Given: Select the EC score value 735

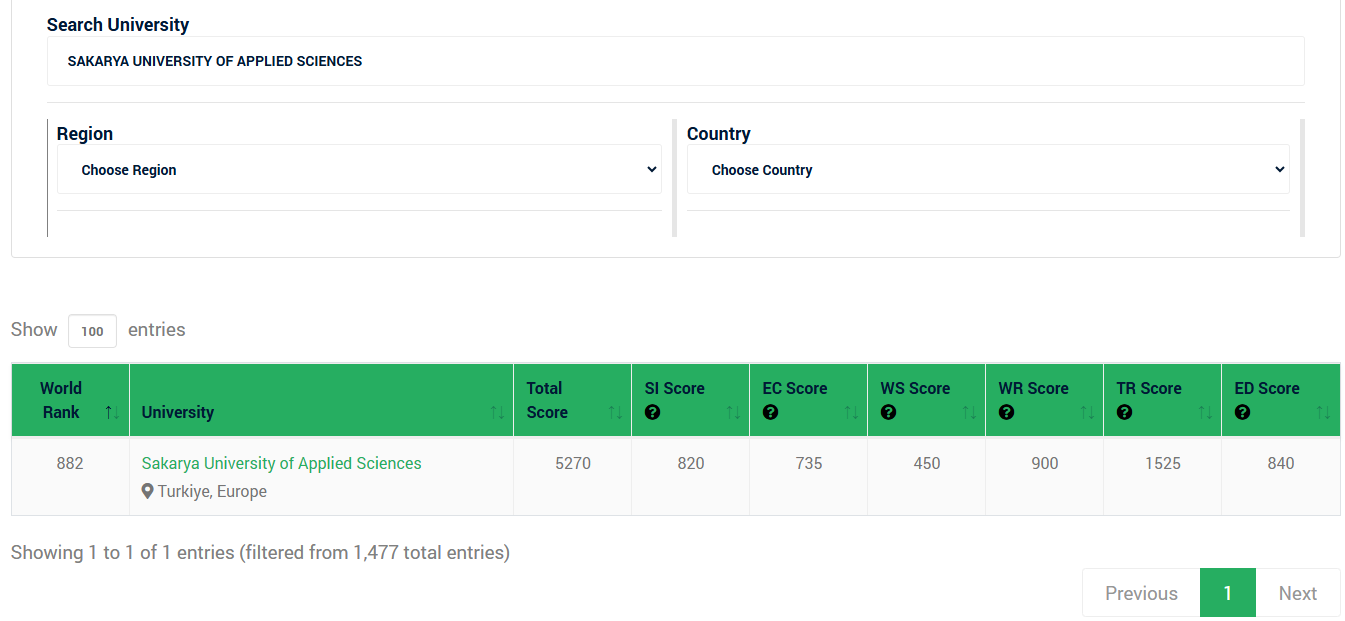Looking at the screenshot, I should point(809,463).
